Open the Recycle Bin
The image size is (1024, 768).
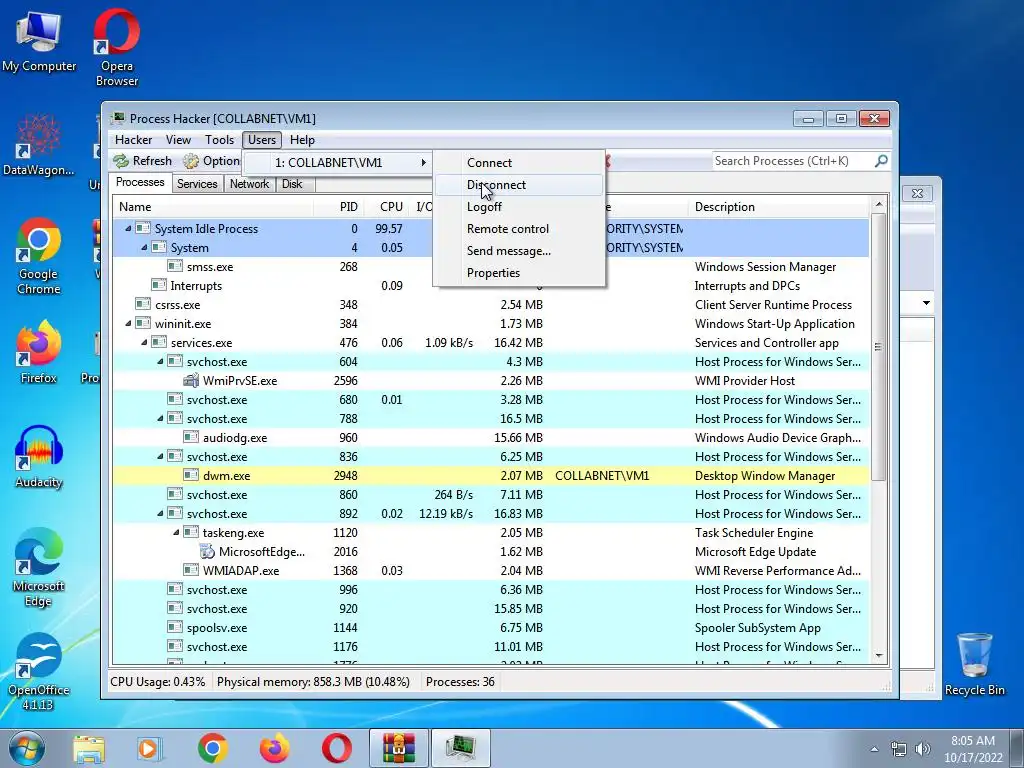point(974,664)
